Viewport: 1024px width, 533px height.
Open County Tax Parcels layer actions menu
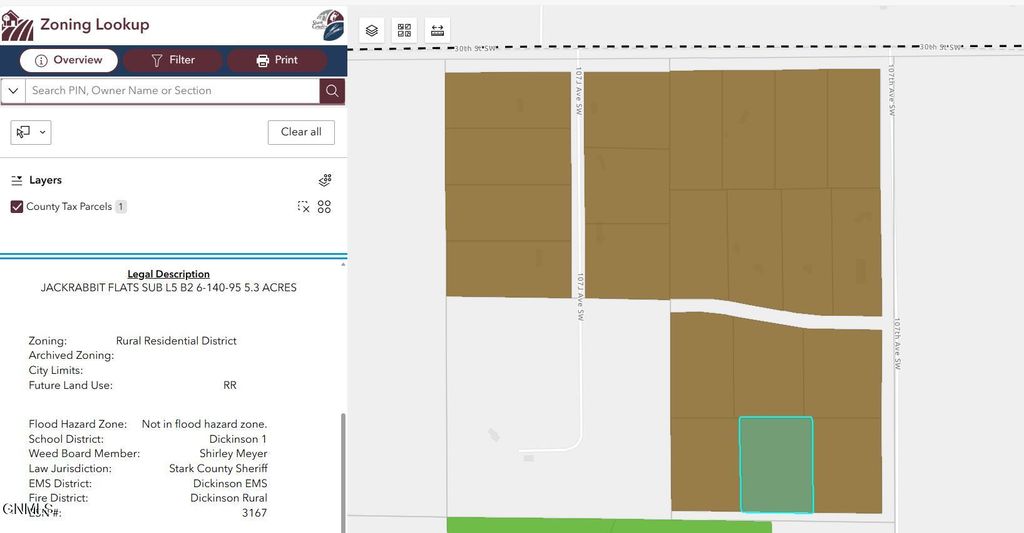[x=324, y=207]
